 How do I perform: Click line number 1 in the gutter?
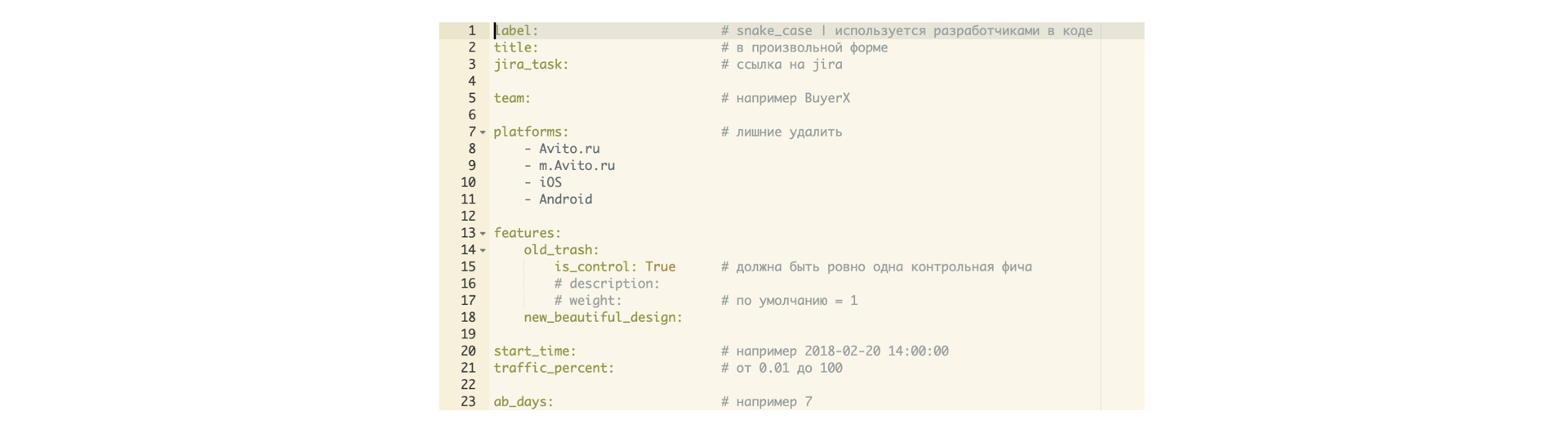tap(471, 31)
